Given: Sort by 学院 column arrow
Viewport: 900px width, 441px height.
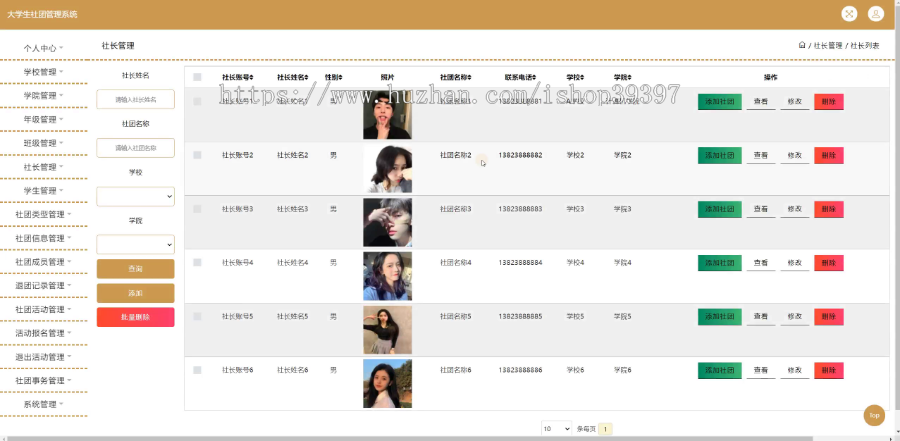Looking at the screenshot, I should tap(629, 78).
